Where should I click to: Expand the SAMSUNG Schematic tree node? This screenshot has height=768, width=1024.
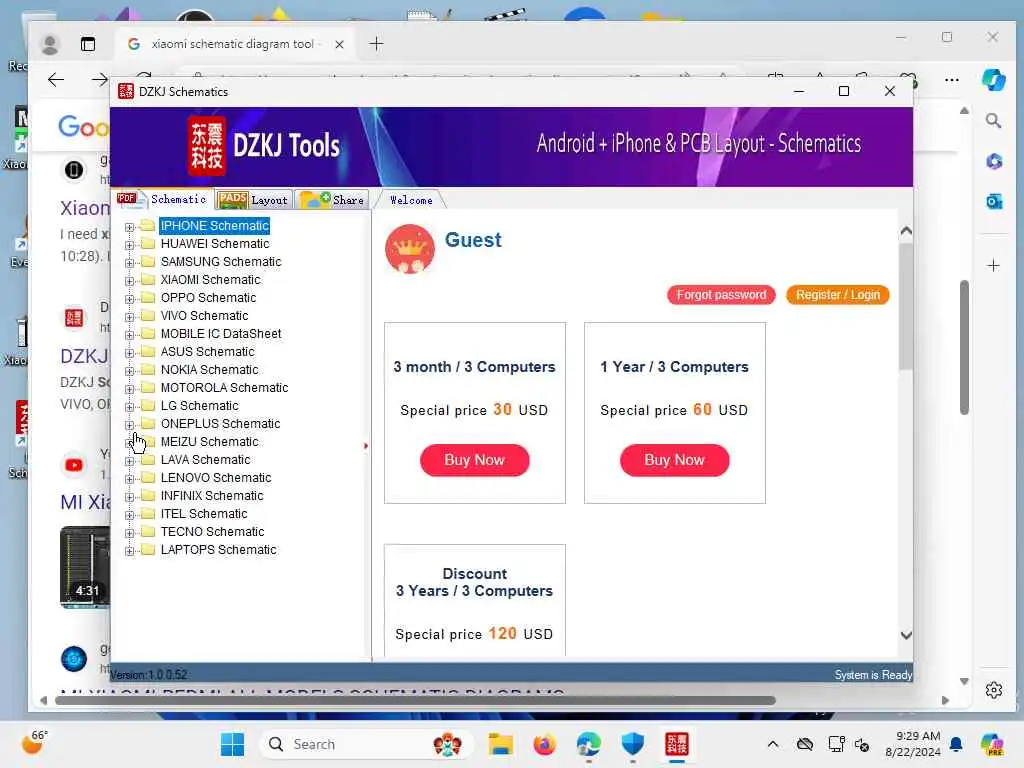click(x=129, y=263)
